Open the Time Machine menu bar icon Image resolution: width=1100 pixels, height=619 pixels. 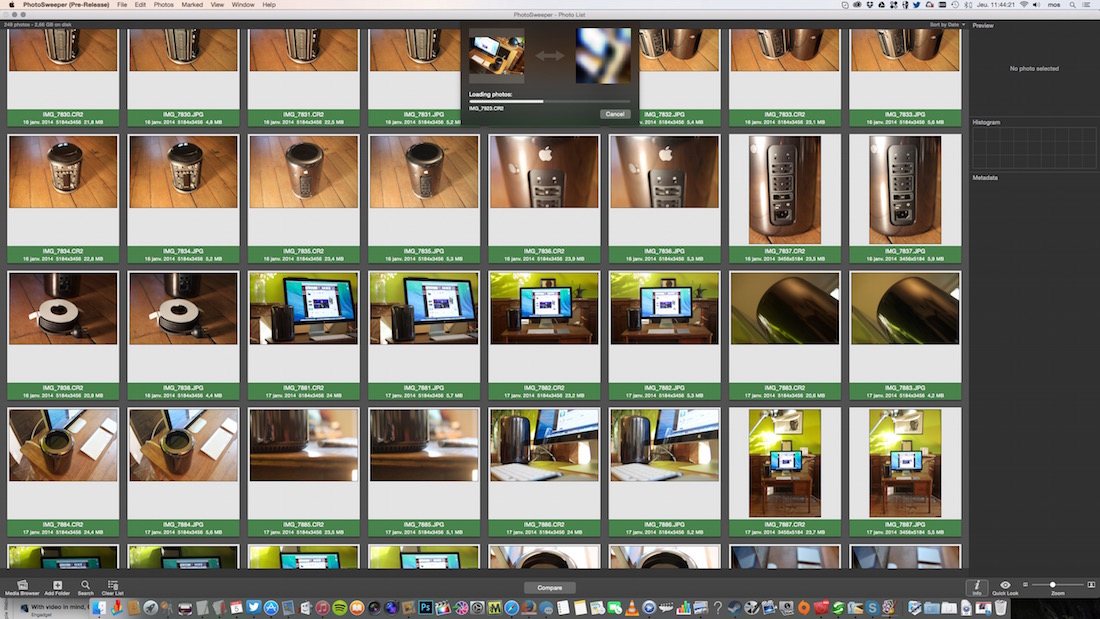tap(955, 4)
